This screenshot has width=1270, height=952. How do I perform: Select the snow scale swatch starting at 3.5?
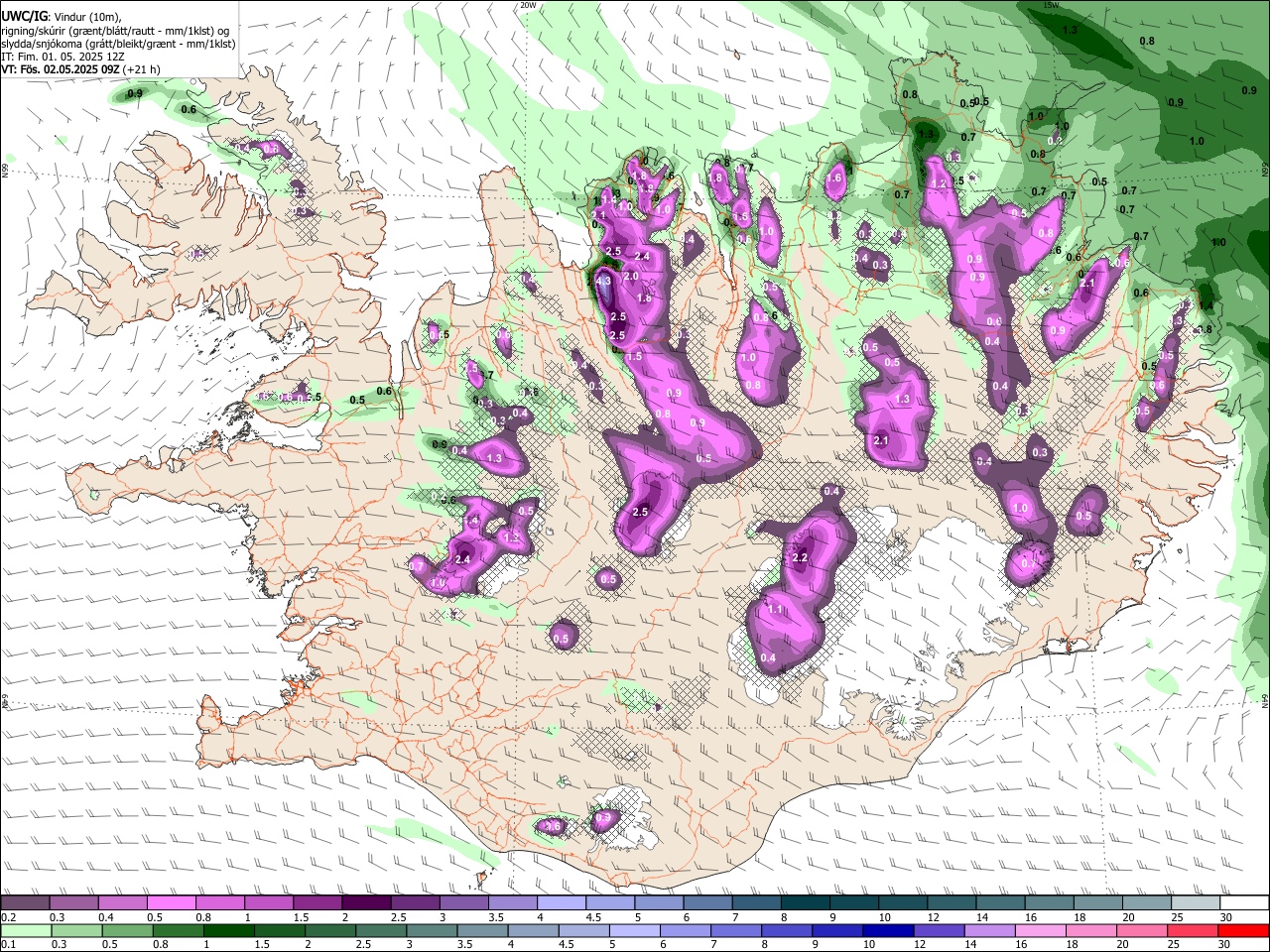512,903
